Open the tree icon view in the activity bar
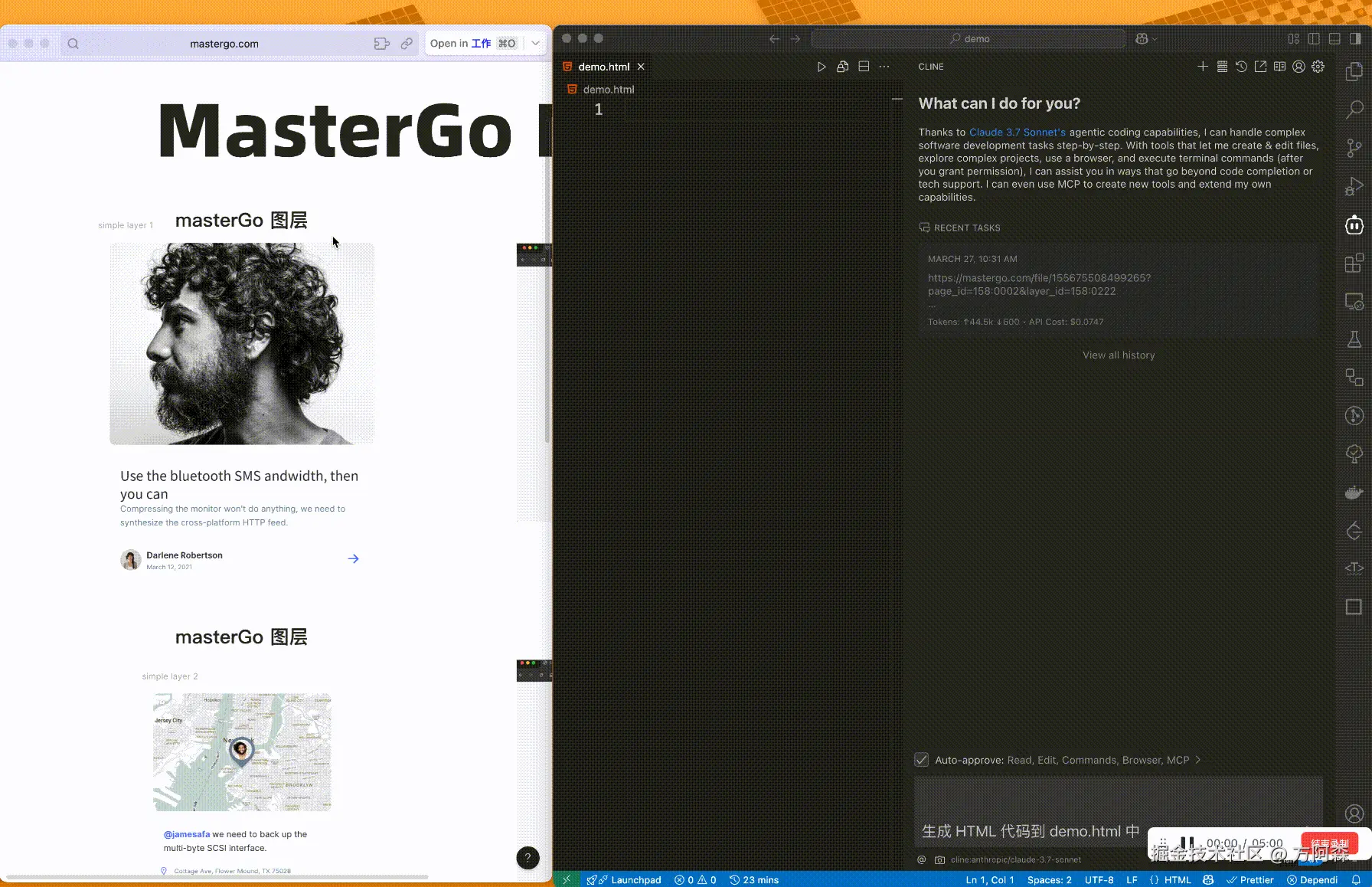This screenshot has width=1372, height=887. tap(1354, 454)
